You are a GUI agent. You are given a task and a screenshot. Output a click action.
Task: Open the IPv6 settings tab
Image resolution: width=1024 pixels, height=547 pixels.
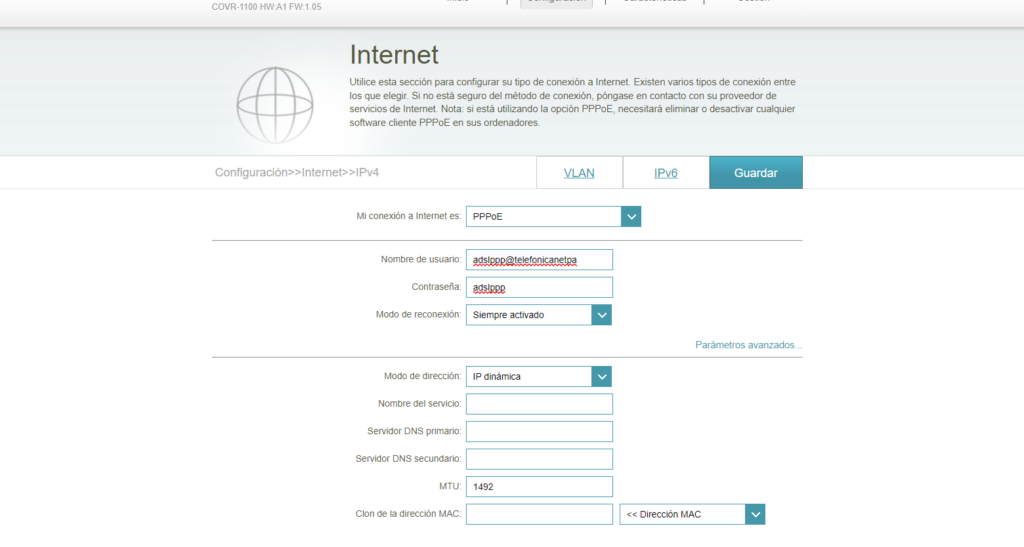click(666, 173)
